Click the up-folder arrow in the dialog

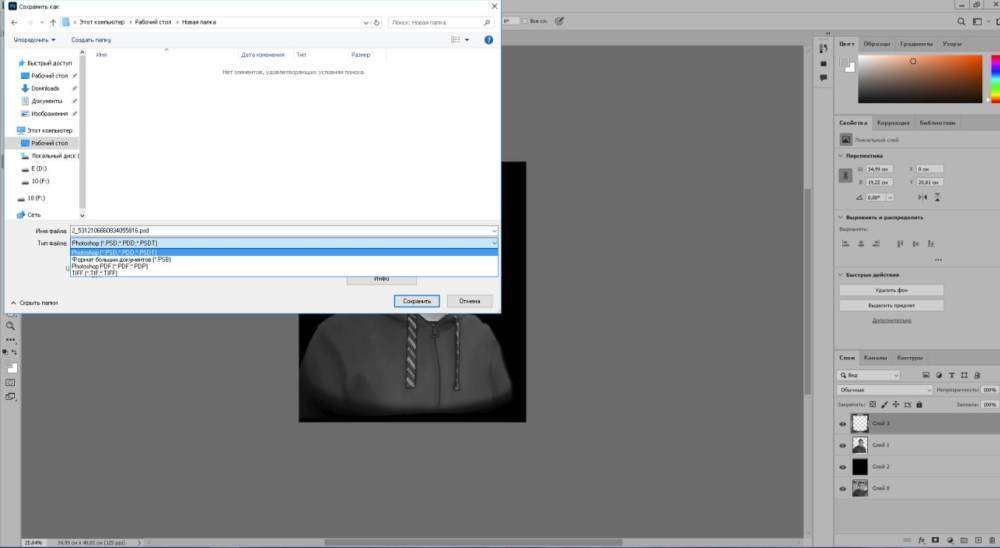(52, 21)
